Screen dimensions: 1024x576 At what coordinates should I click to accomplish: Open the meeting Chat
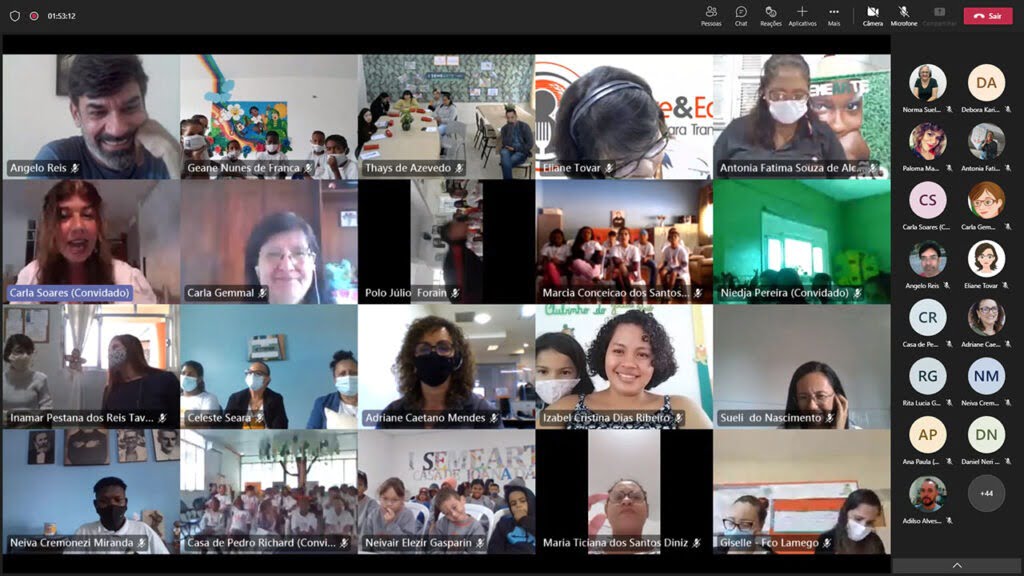pos(741,15)
